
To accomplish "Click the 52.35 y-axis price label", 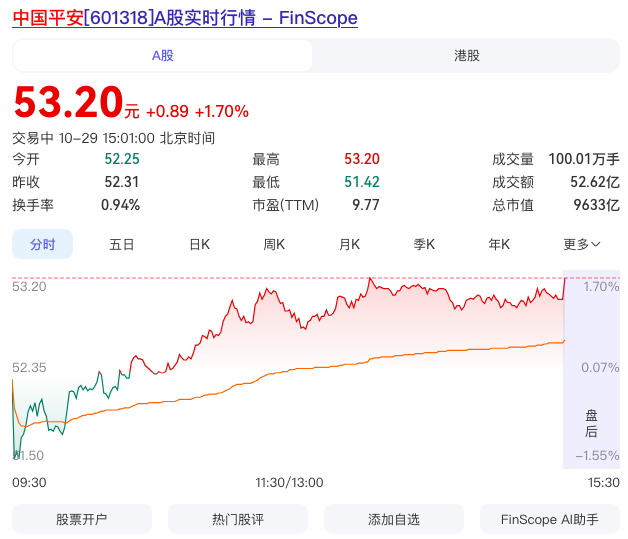I will (x=29, y=367).
